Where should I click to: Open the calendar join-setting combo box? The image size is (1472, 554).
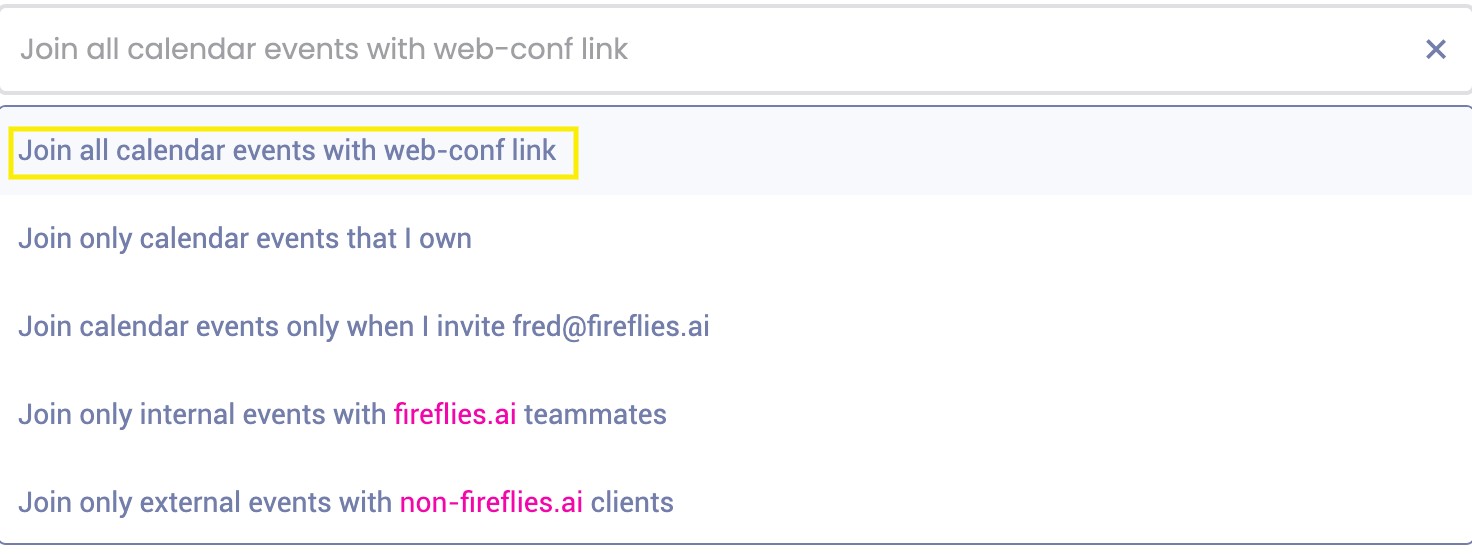(736, 49)
